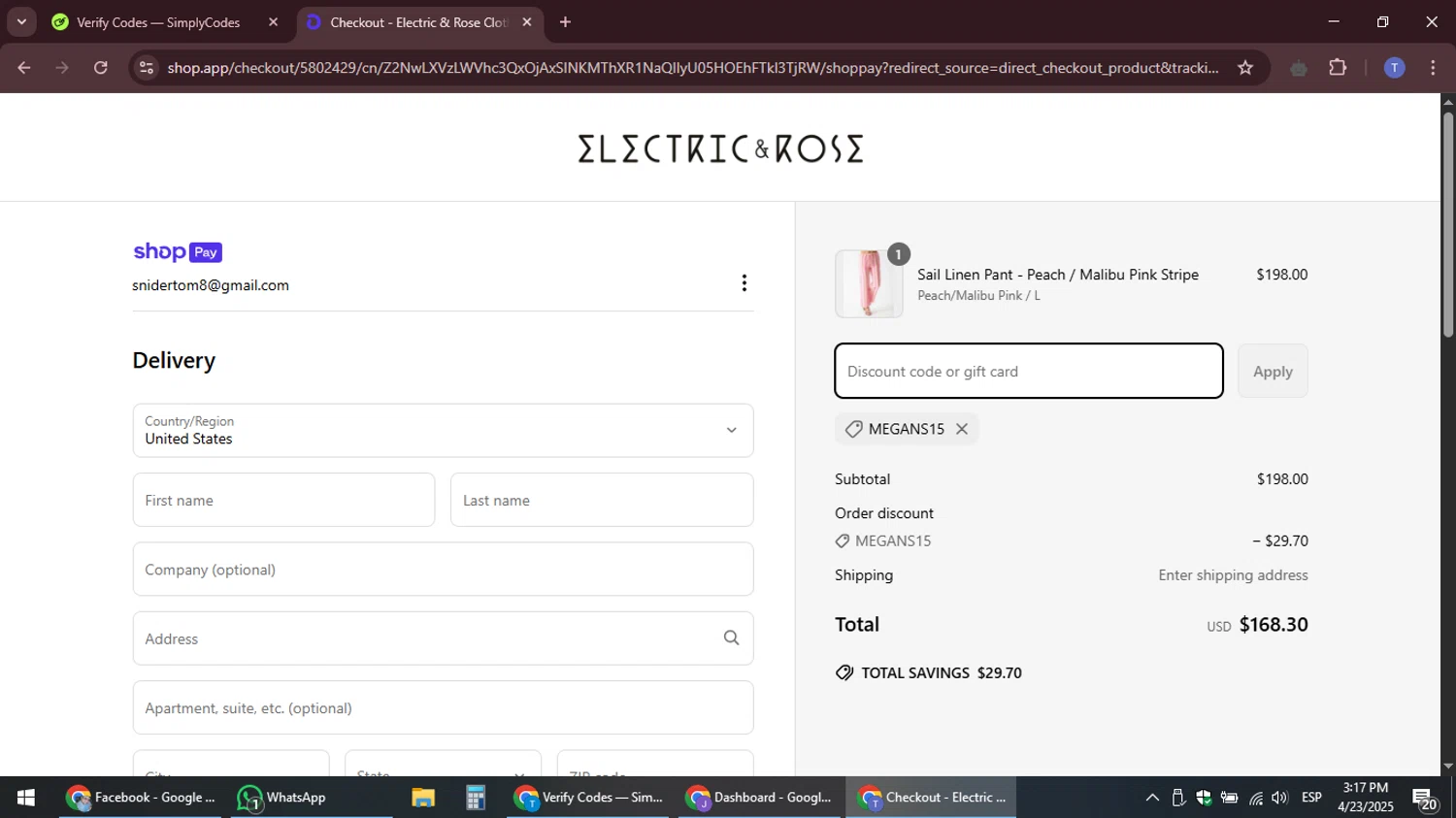Click the volume speaker tray icon
Viewport: 1456px width, 818px height.
(x=1279, y=798)
